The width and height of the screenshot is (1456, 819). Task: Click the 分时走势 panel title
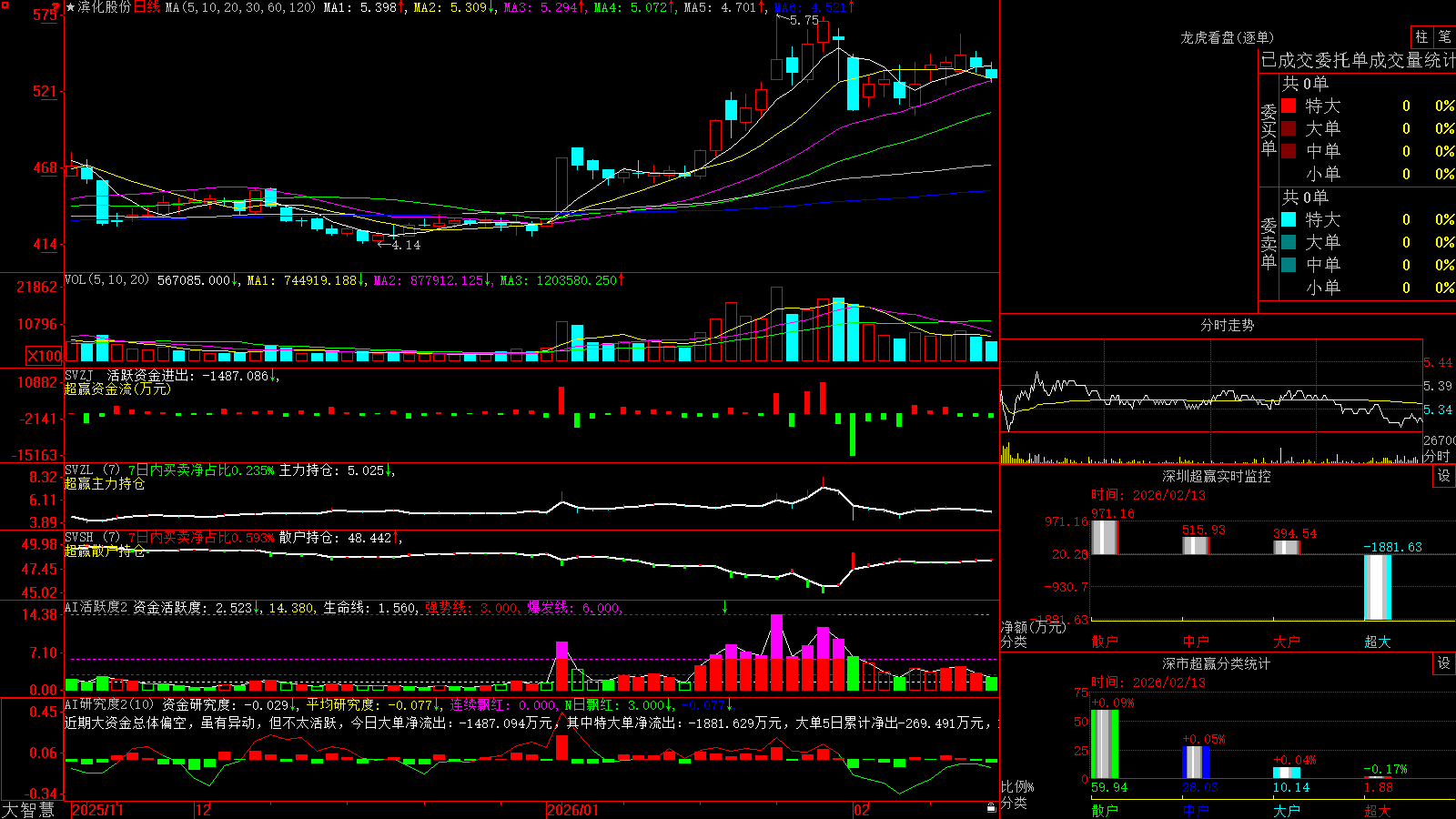(x=1227, y=325)
